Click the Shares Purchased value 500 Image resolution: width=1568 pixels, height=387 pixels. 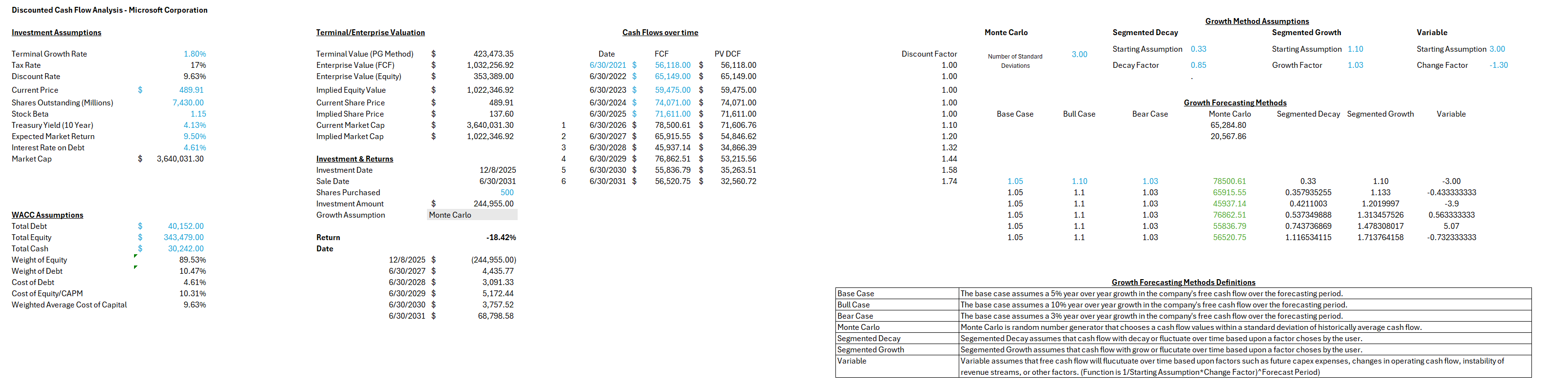tap(507, 193)
